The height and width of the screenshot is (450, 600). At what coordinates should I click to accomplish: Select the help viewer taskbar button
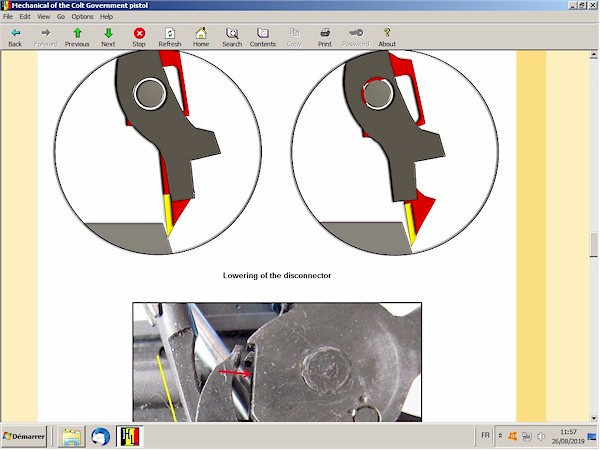[x=130, y=436]
